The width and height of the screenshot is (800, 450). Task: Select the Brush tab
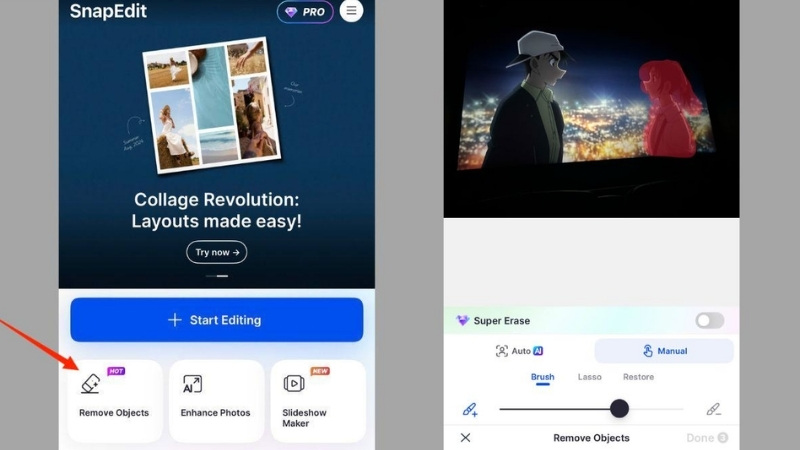coord(542,378)
